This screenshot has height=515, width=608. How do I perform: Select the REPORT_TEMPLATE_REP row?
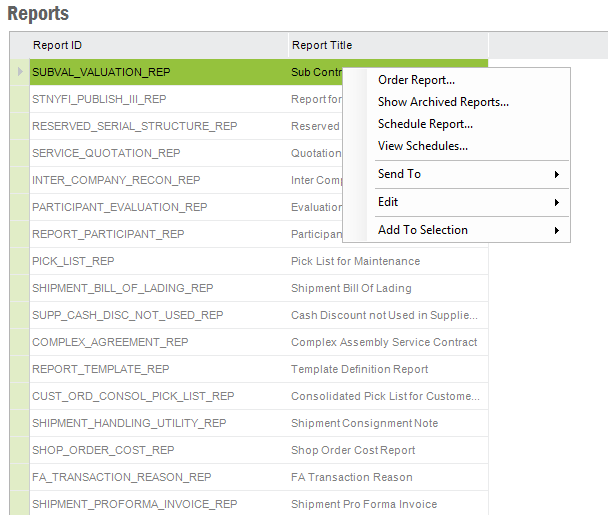pos(100,369)
